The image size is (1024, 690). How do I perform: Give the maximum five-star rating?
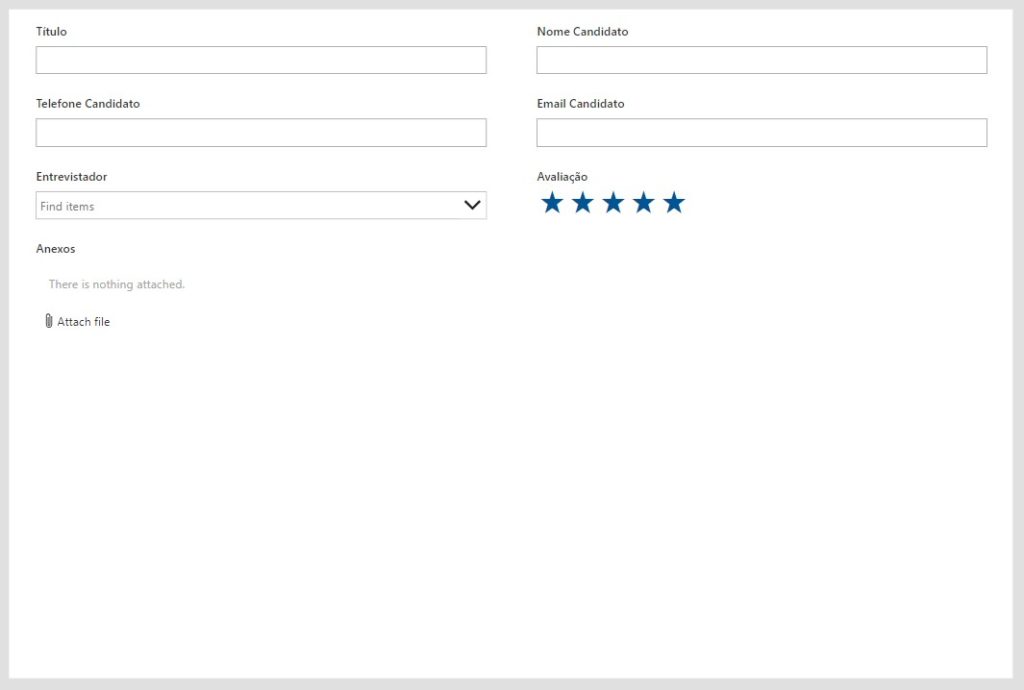click(x=674, y=203)
